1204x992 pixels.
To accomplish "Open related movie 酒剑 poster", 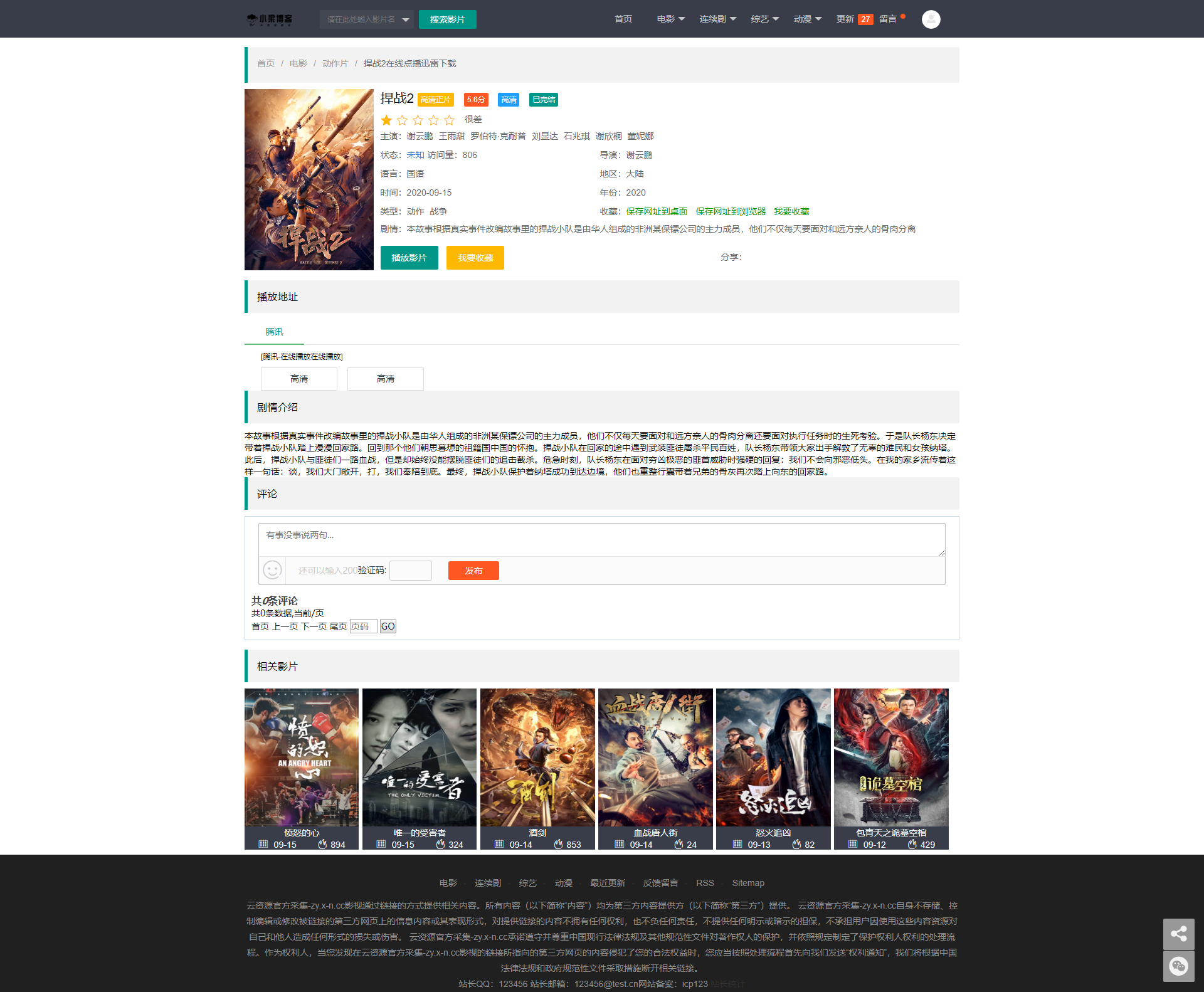I will (x=537, y=757).
